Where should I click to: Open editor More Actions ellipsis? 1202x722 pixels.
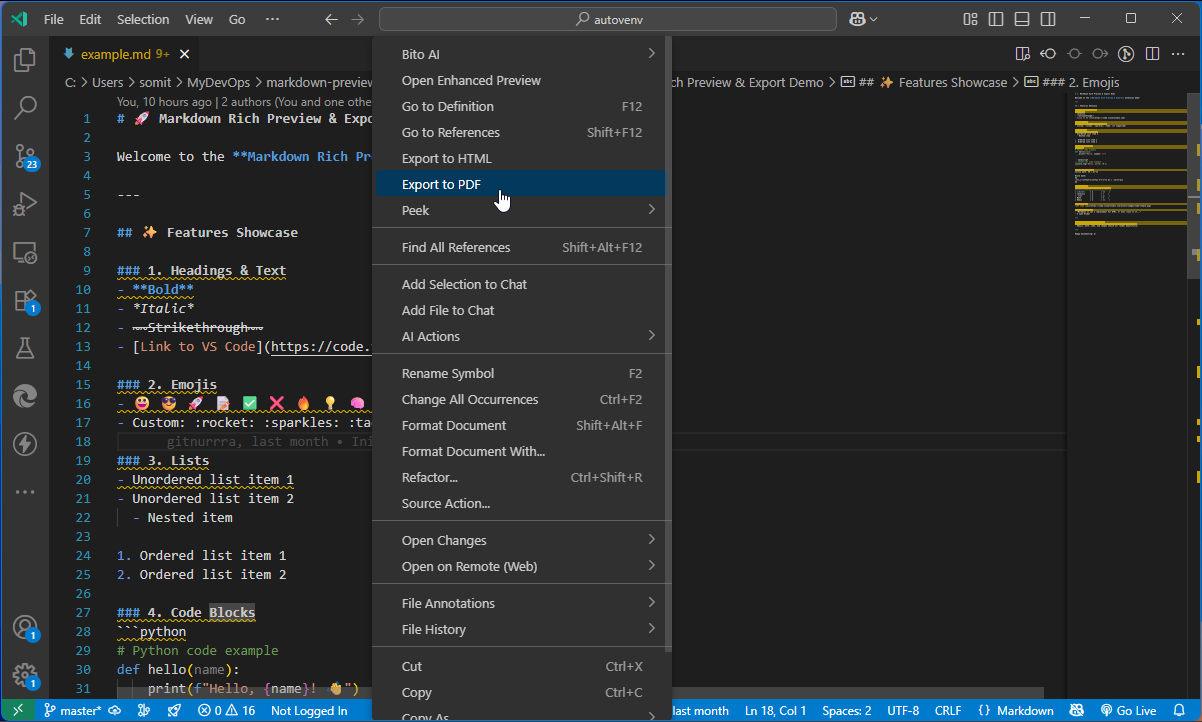click(x=1178, y=54)
